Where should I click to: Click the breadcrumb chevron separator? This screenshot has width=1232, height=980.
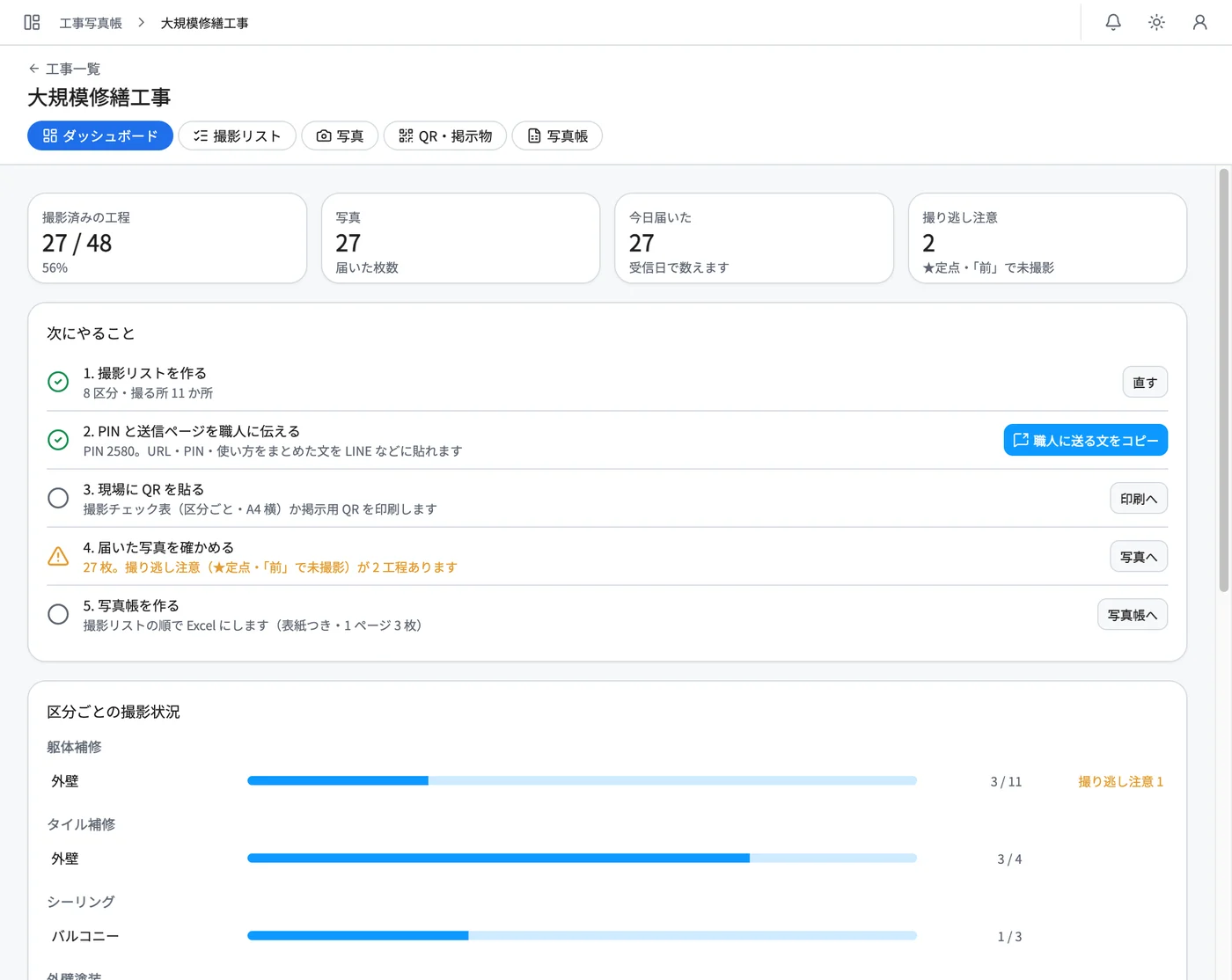click(141, 23)
